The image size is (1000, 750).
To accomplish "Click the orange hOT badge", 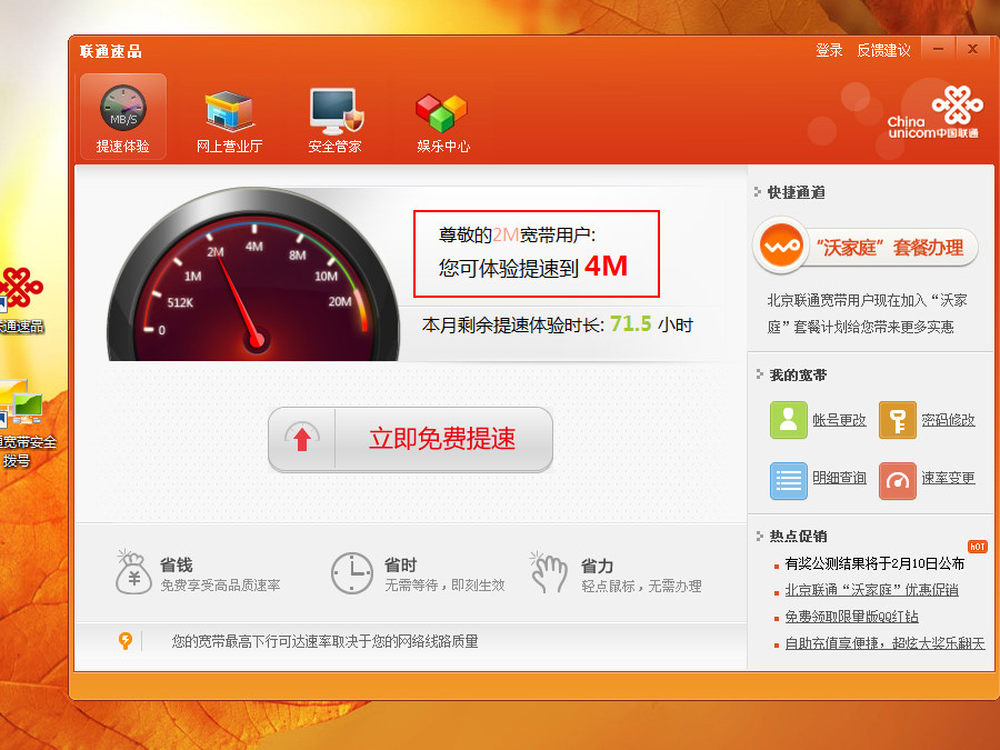I will [977, 547].
